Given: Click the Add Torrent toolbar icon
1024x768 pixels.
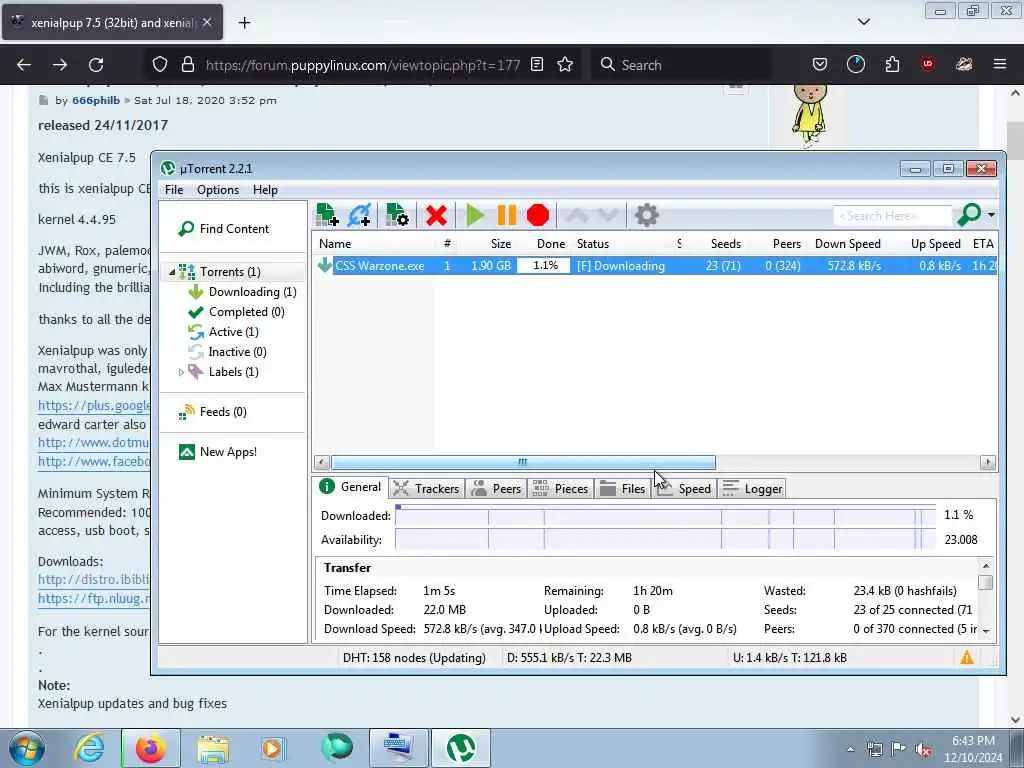Looking at the screenshot, I should tap(327, 215).
